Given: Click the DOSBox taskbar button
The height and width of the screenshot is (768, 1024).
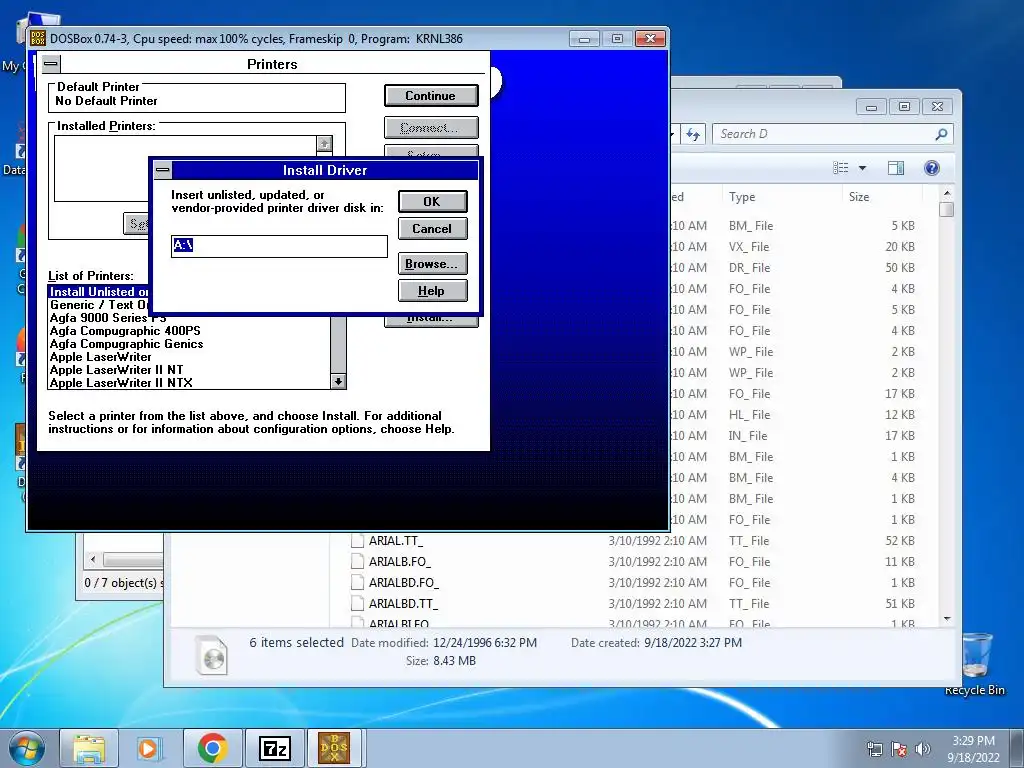Looking at the screenshot, I should [334, 748].
